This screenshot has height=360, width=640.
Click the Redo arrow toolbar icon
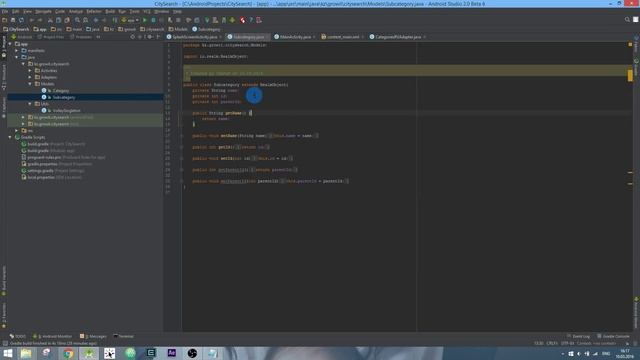point(40,20)
